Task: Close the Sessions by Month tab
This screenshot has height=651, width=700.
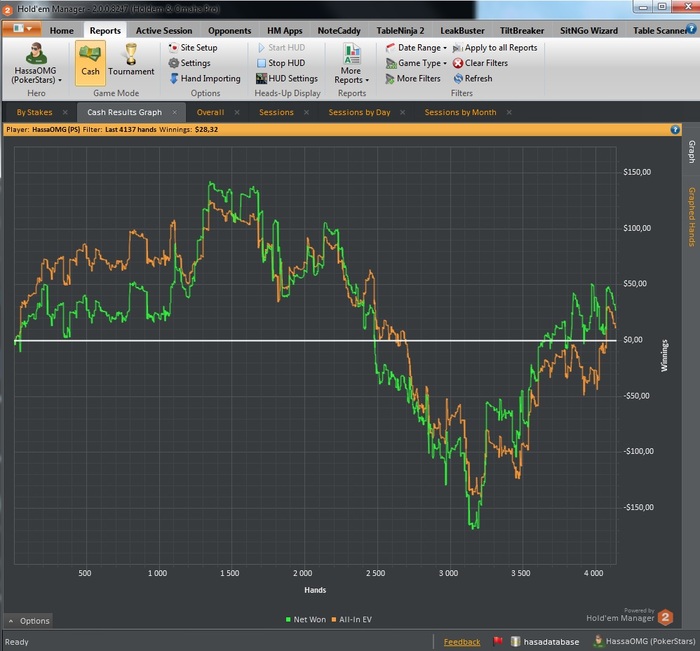Action: (509, 112)
